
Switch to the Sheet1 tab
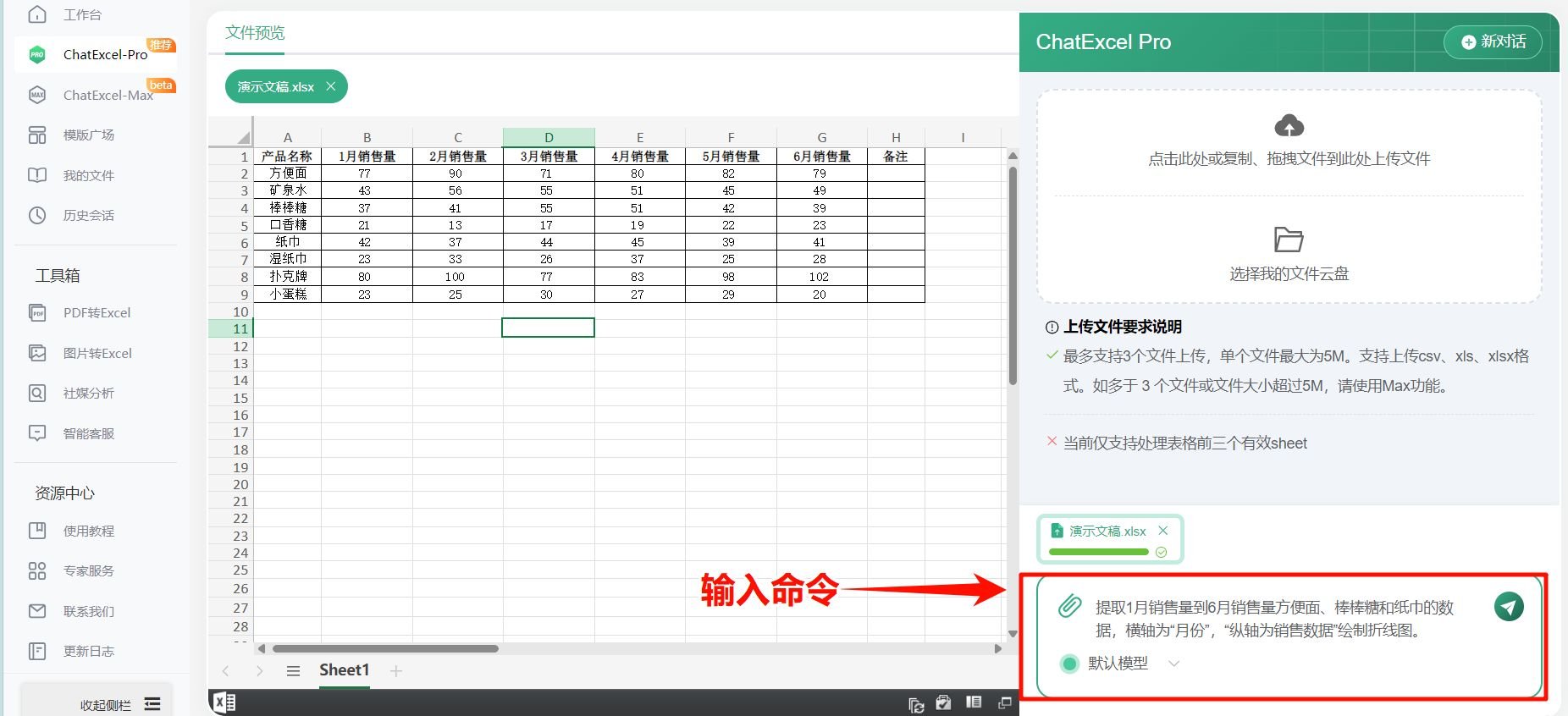coord(344,670)
